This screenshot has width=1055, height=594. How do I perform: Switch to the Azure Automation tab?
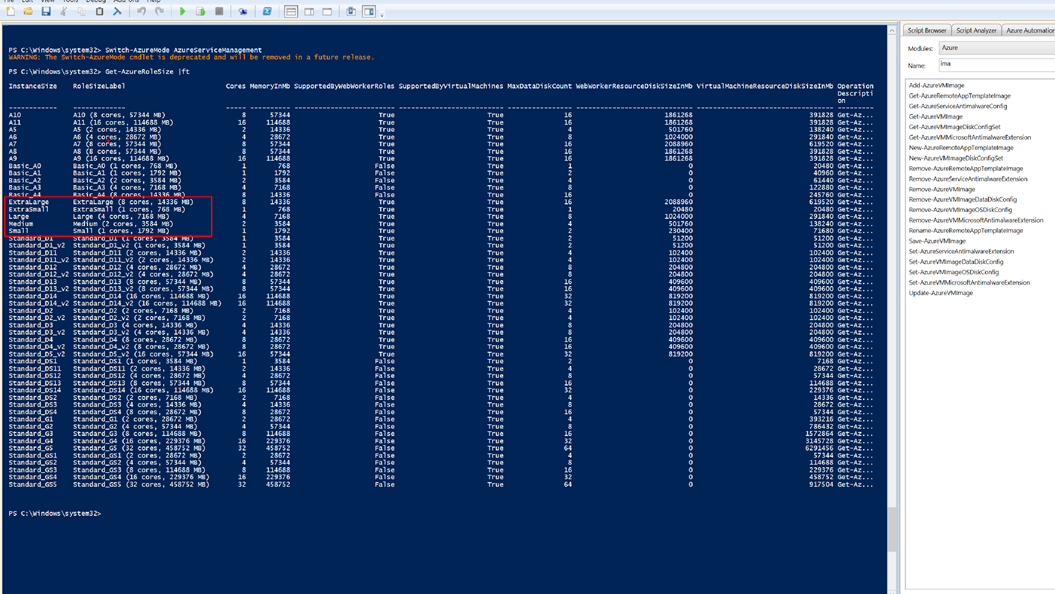pyautogui.click(x=1029, y=30)
